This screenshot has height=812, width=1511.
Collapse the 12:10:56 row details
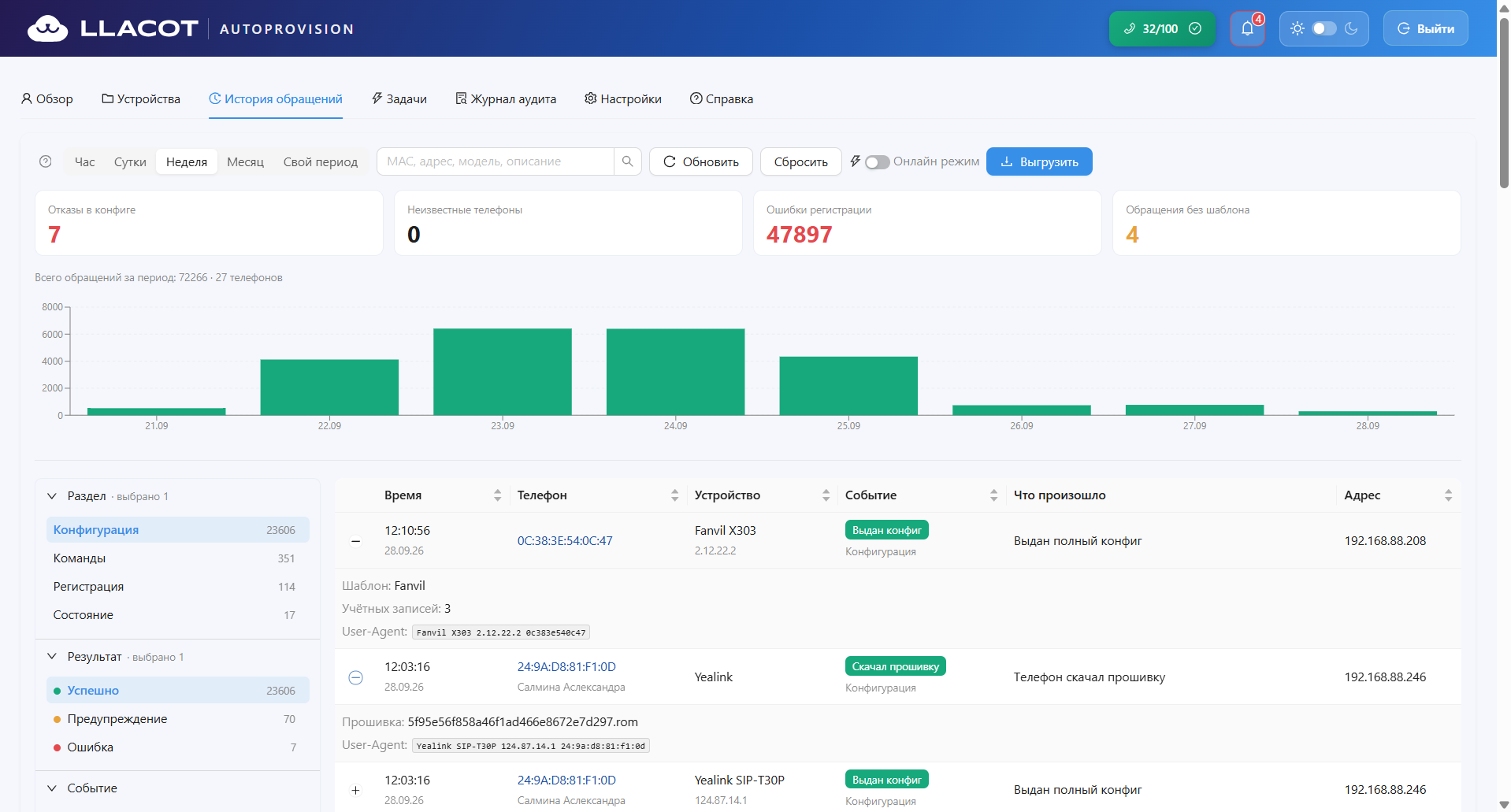click(x=355, y=541)
